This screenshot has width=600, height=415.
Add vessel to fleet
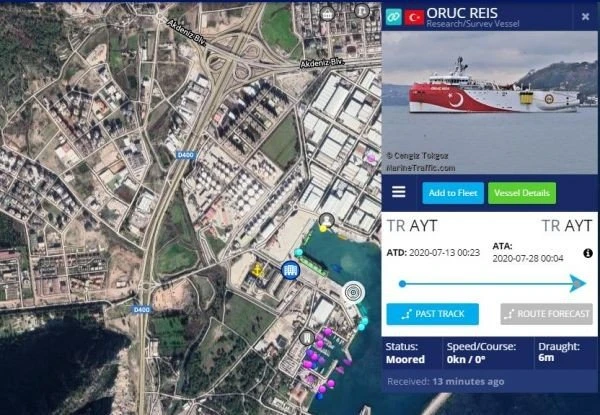tap(453, 193)
